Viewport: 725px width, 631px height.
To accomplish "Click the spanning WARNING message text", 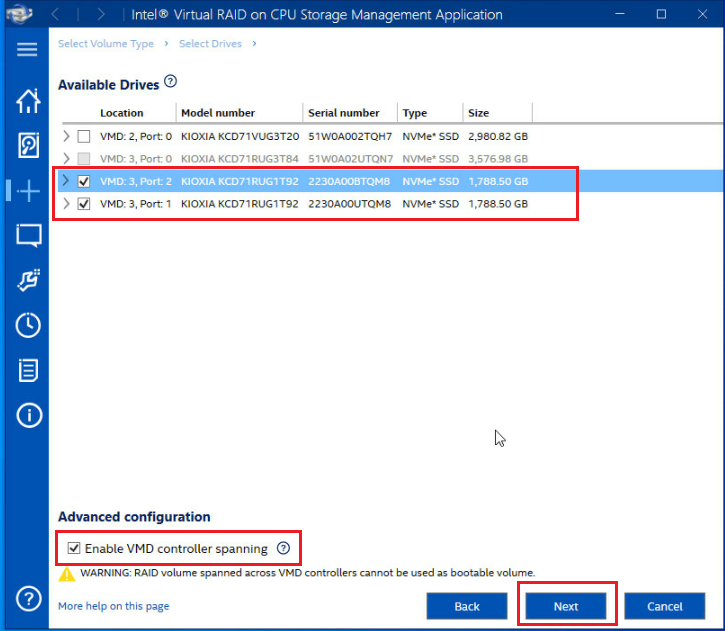I will point(307,573).
